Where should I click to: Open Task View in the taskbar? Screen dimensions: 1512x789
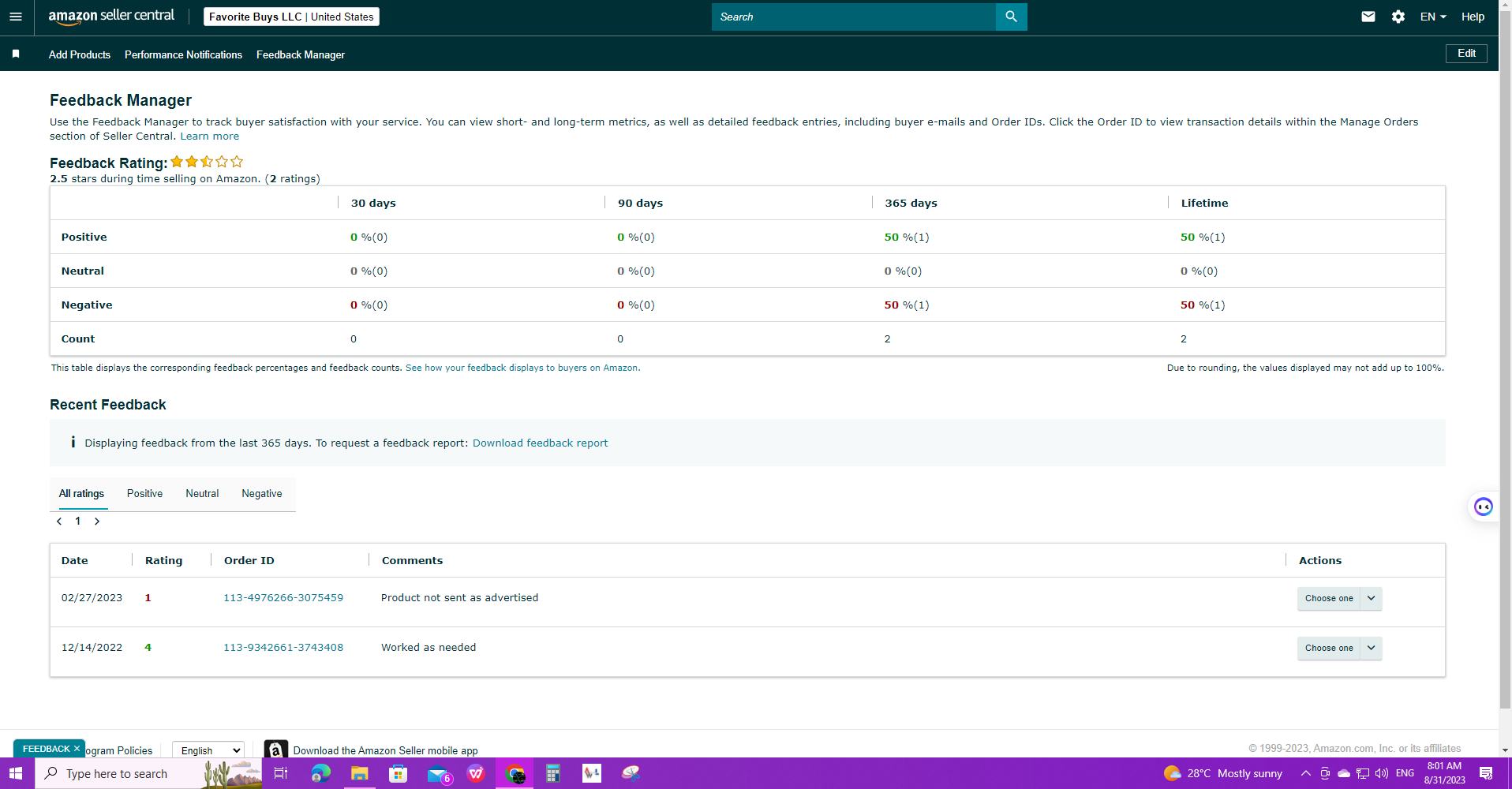coord(280,773)
